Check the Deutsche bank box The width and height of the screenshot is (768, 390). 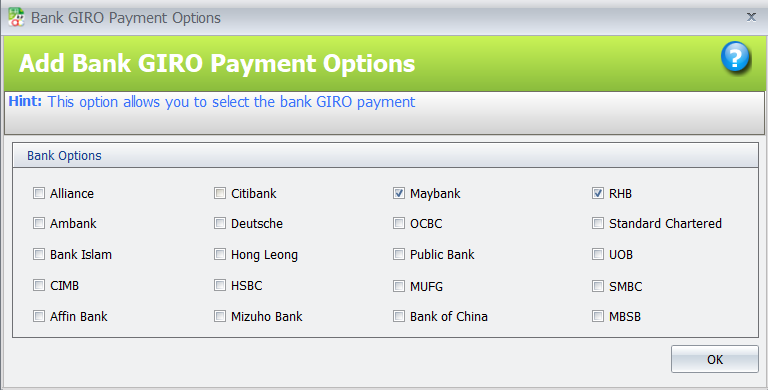[220, 223]
